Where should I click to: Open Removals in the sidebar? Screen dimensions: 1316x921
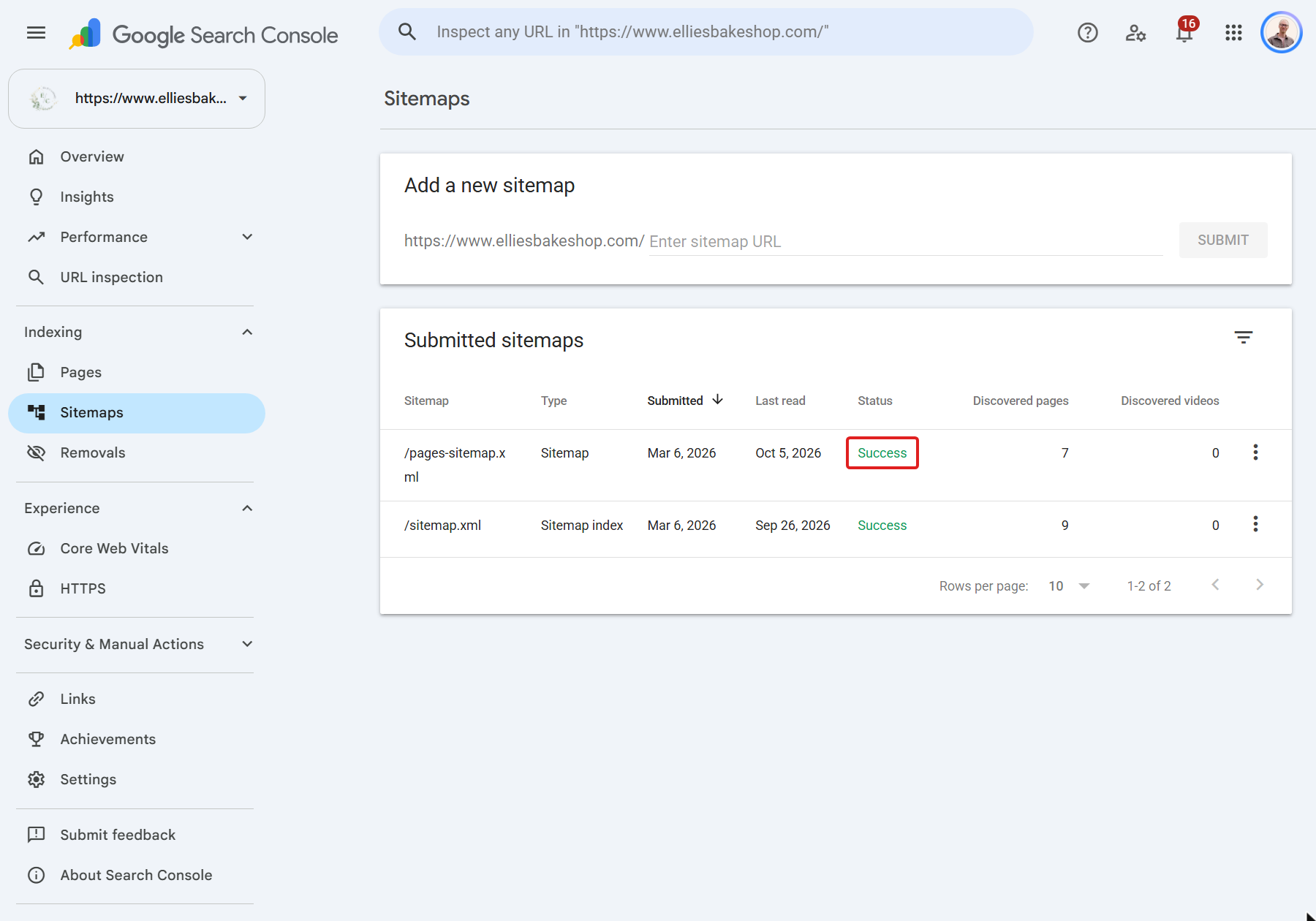point(137,452)
